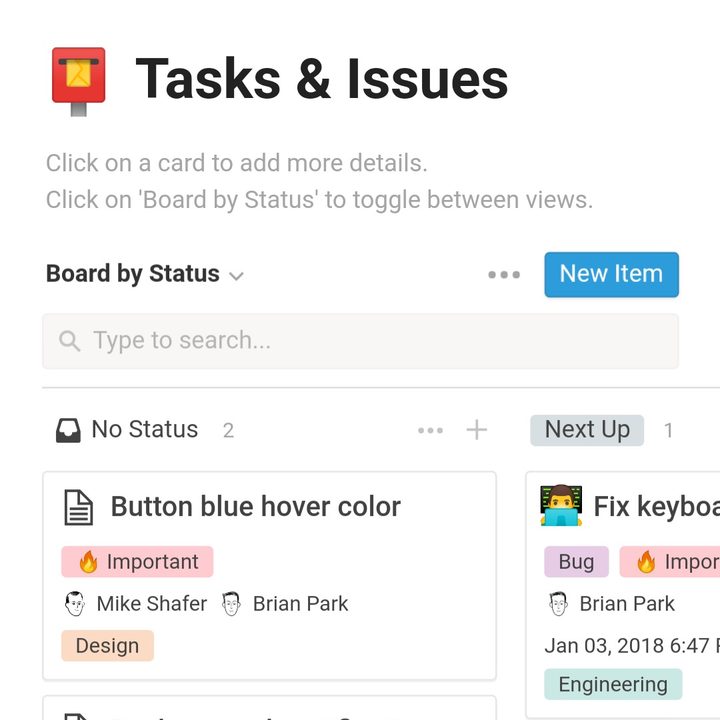Click the No Status column title
Viewport: 720px width, 720px height.
(145, 429)
